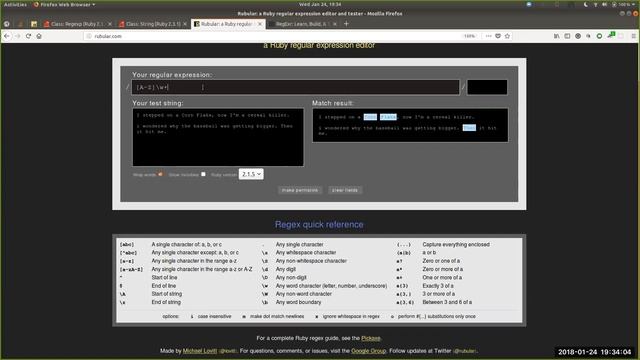Click the Regex quick reference heading
640x360 pixels.
[319, 224]
